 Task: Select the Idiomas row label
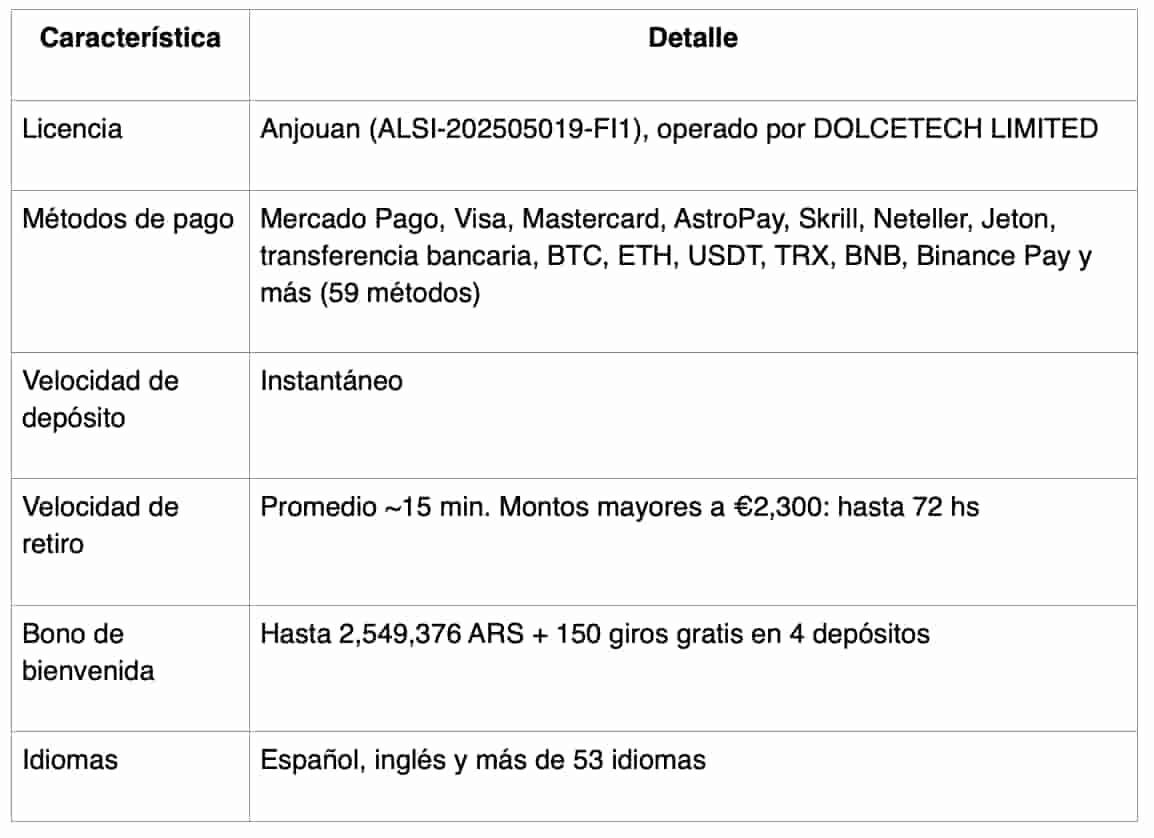(x=70, y=760)
